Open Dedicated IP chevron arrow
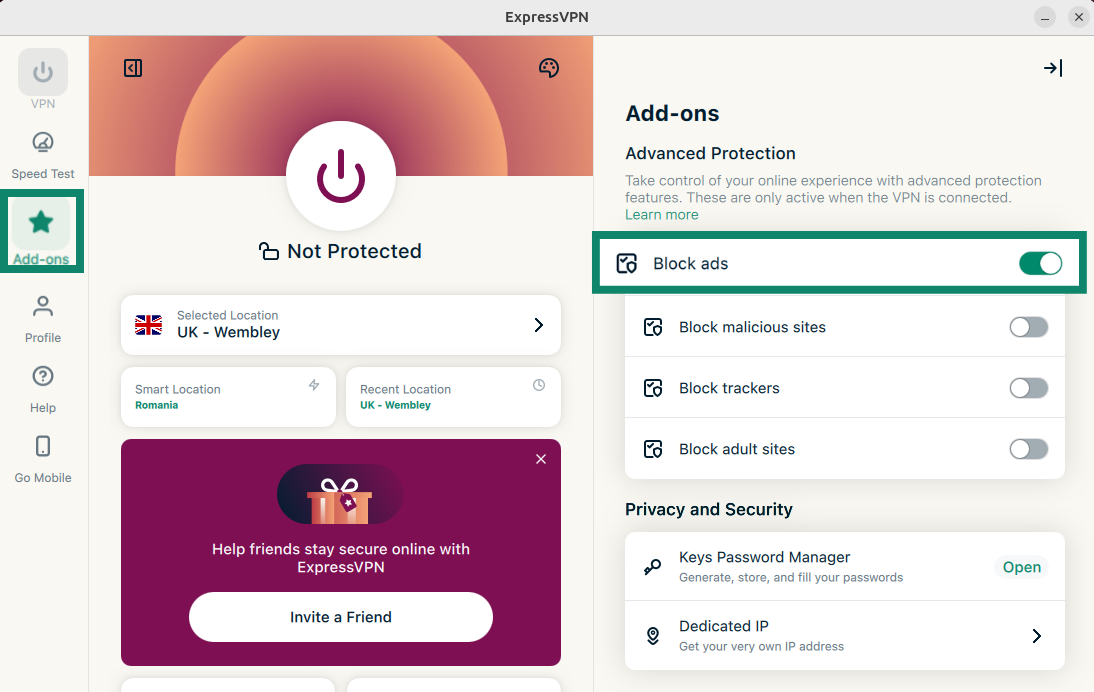 (1037, 636)
